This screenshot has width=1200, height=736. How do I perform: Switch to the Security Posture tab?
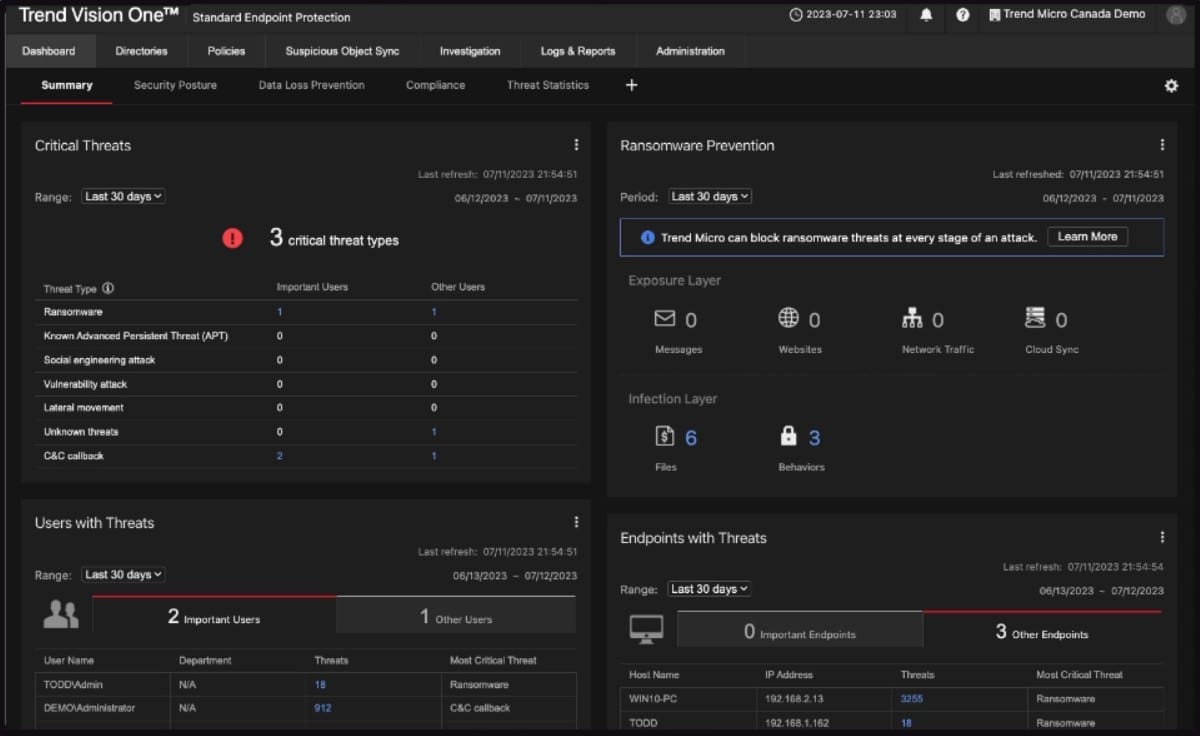point(175,86)
